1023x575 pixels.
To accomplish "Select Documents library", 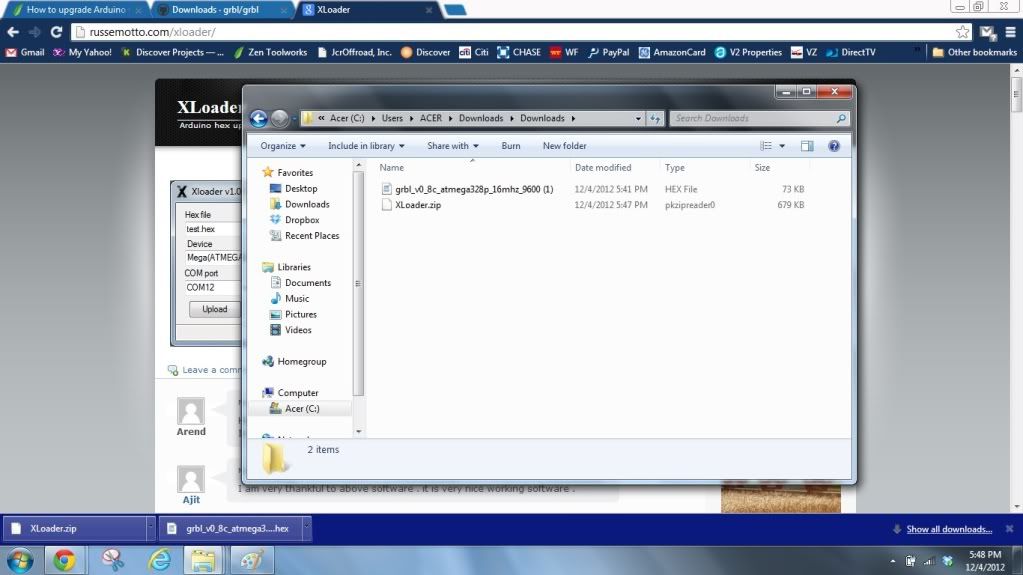I will point(307,283).
